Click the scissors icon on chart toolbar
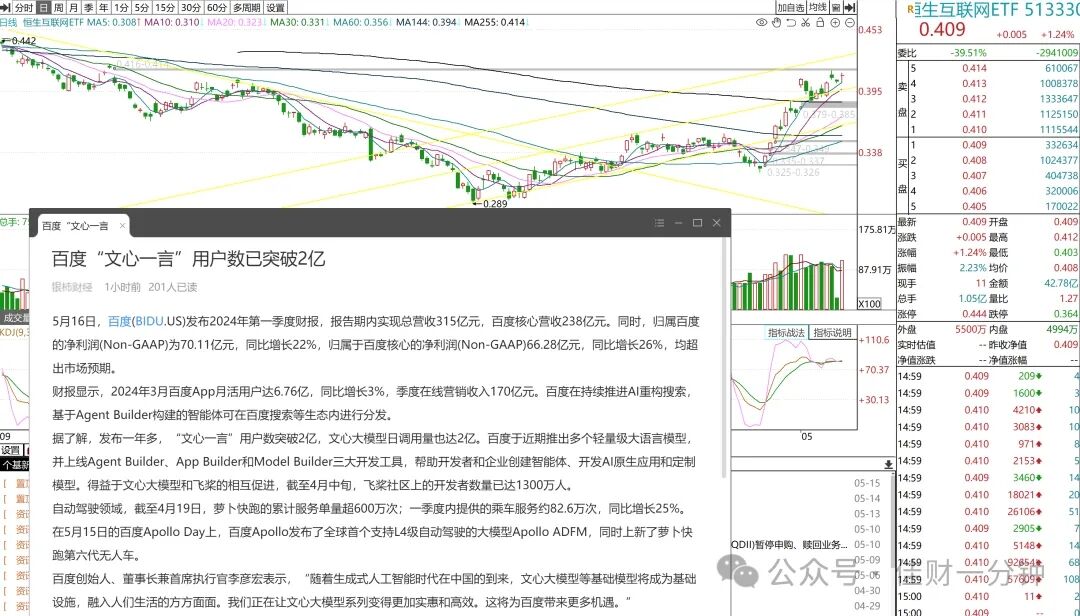Image resolution: width=1080 pixels, height=616 pixels. pyautogui.click(x=805, y=23)
